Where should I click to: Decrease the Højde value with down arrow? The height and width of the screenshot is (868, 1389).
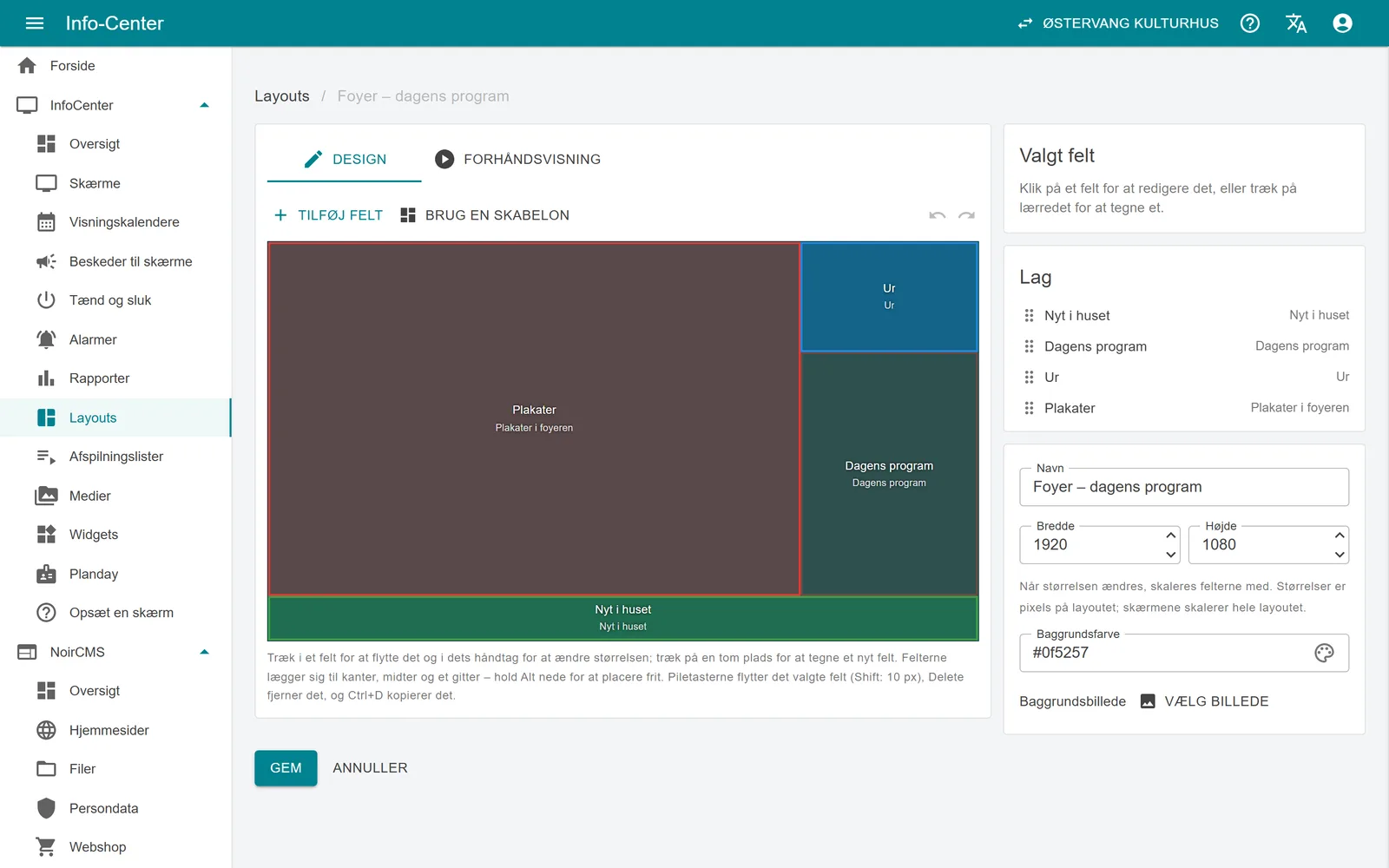pos(1340,555)
